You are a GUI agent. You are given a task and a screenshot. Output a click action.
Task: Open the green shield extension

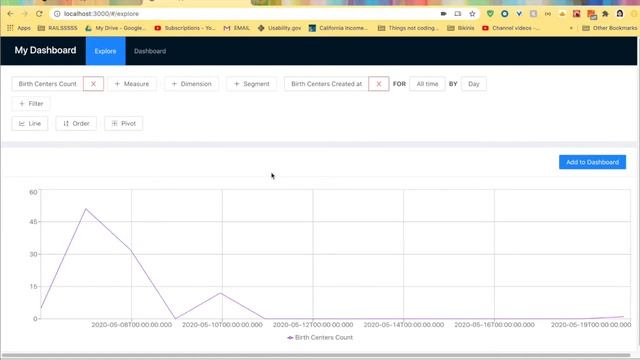pyautogui.click(x=490, y=13)
